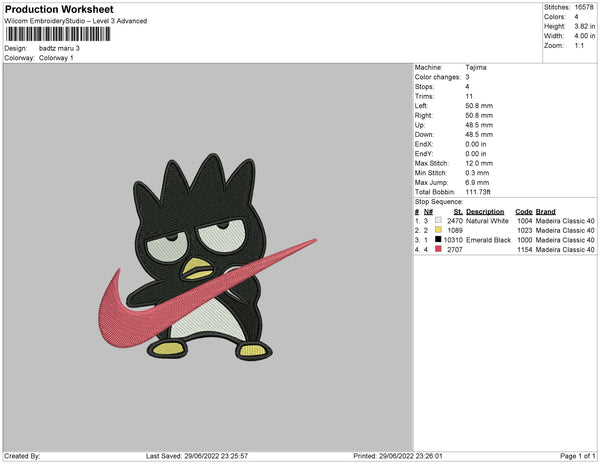Click the thread code '1154'
The image size is (600, 464).
pyautogui.click(x=525, y=249)
